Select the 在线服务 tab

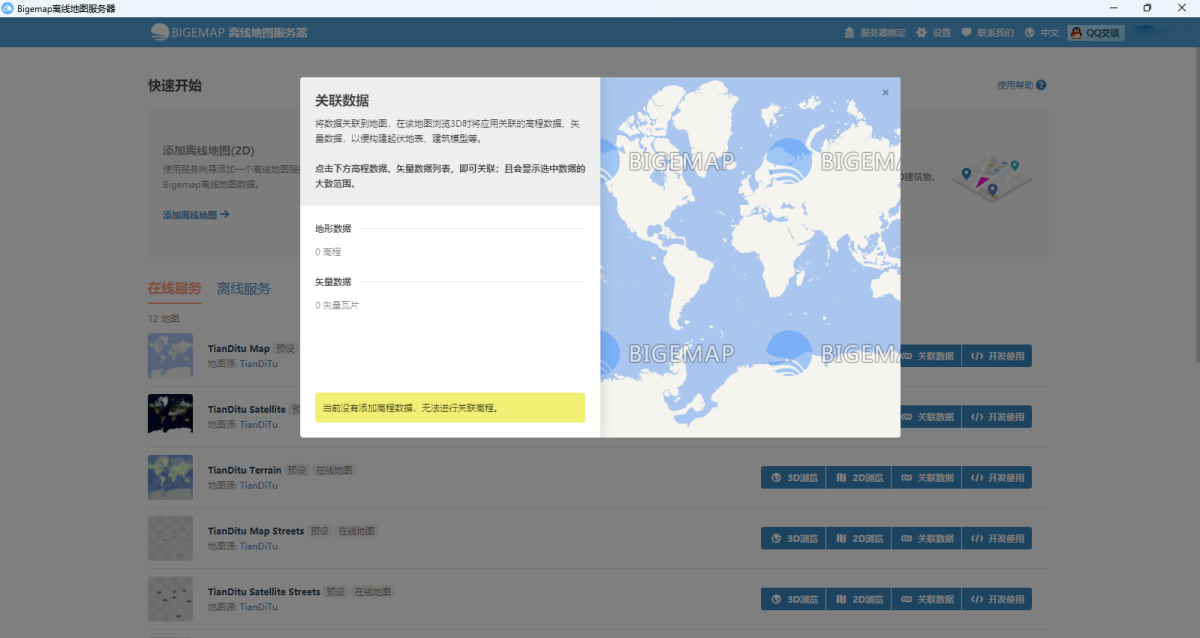coord(175,289)
